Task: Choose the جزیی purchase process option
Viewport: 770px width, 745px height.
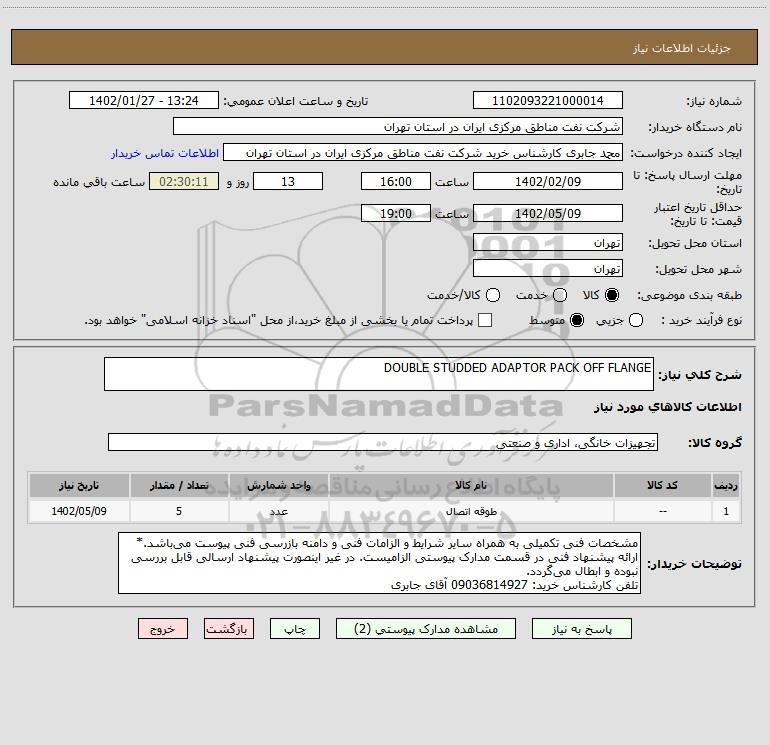Action: (x=635, y=320)
